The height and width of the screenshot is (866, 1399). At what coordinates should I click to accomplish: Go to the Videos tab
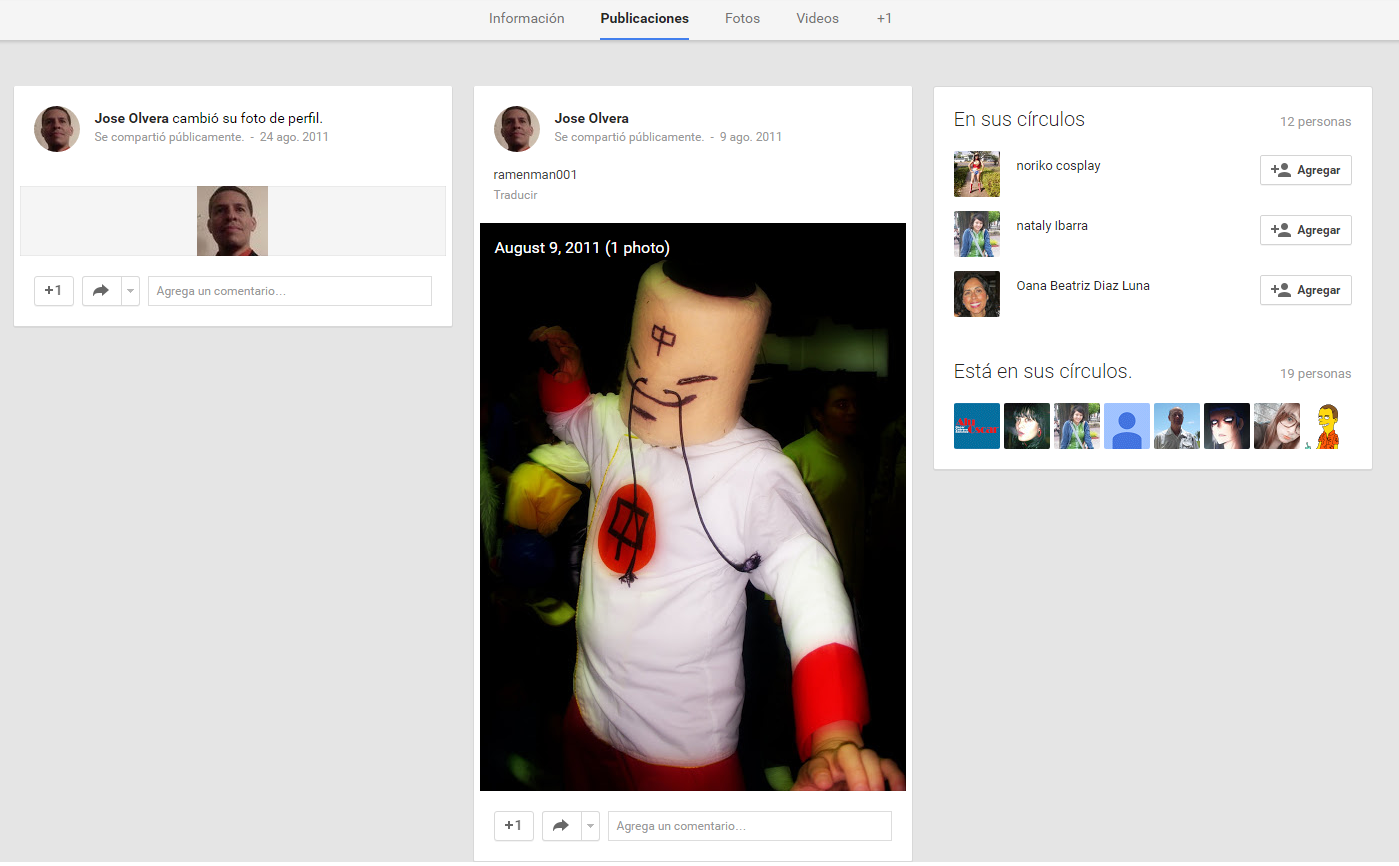click(817, 18)
